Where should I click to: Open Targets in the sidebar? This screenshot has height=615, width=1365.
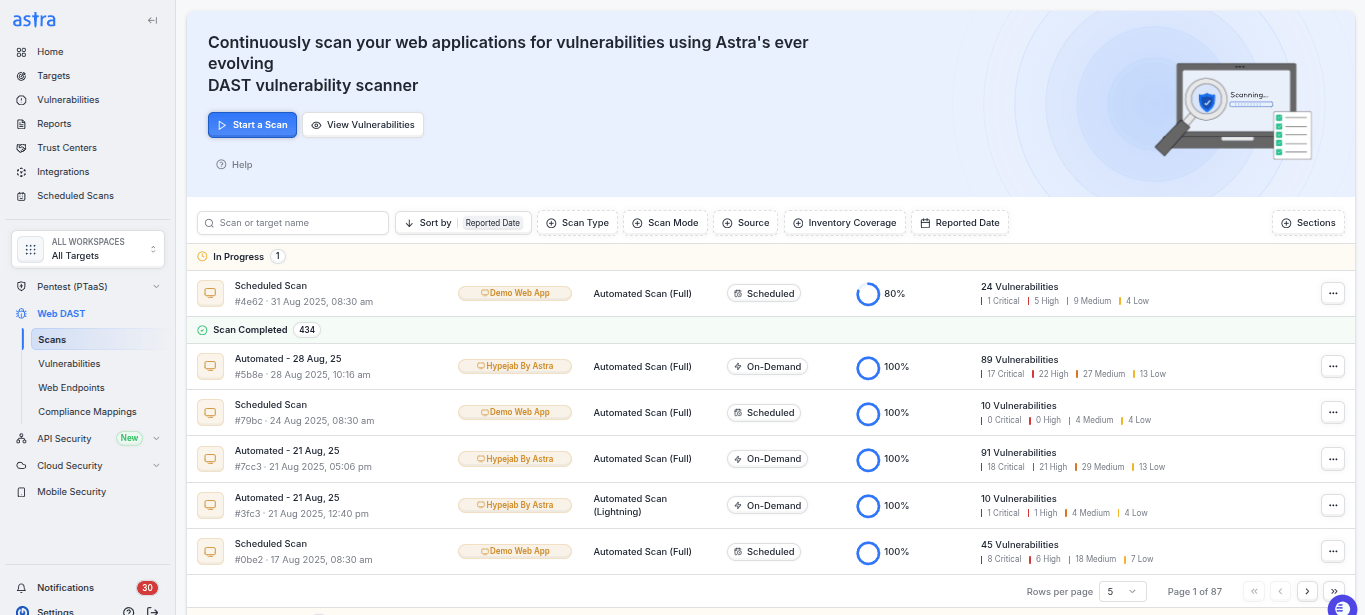click(x=53, y=76)
